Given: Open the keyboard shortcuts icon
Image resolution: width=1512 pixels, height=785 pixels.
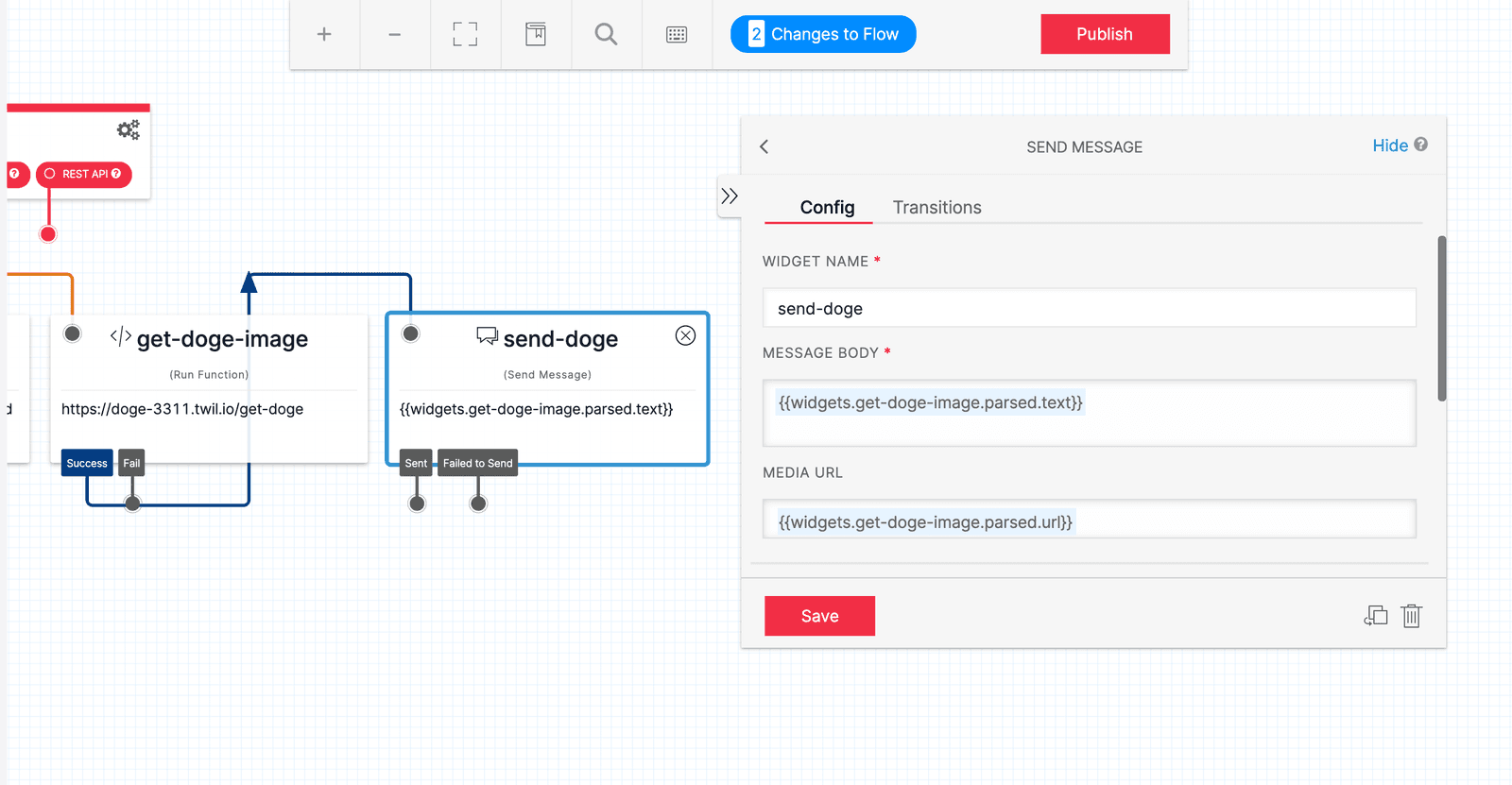Looking at the screenshot, I should [x=677, y=35].
